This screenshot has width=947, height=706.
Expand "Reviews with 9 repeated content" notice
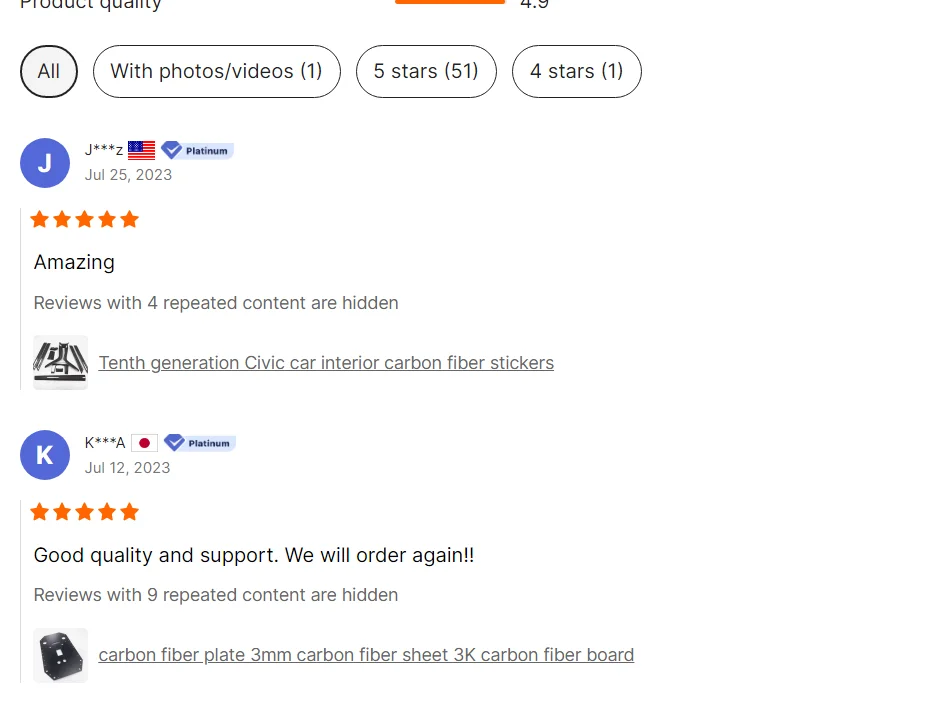click(216, 595)
